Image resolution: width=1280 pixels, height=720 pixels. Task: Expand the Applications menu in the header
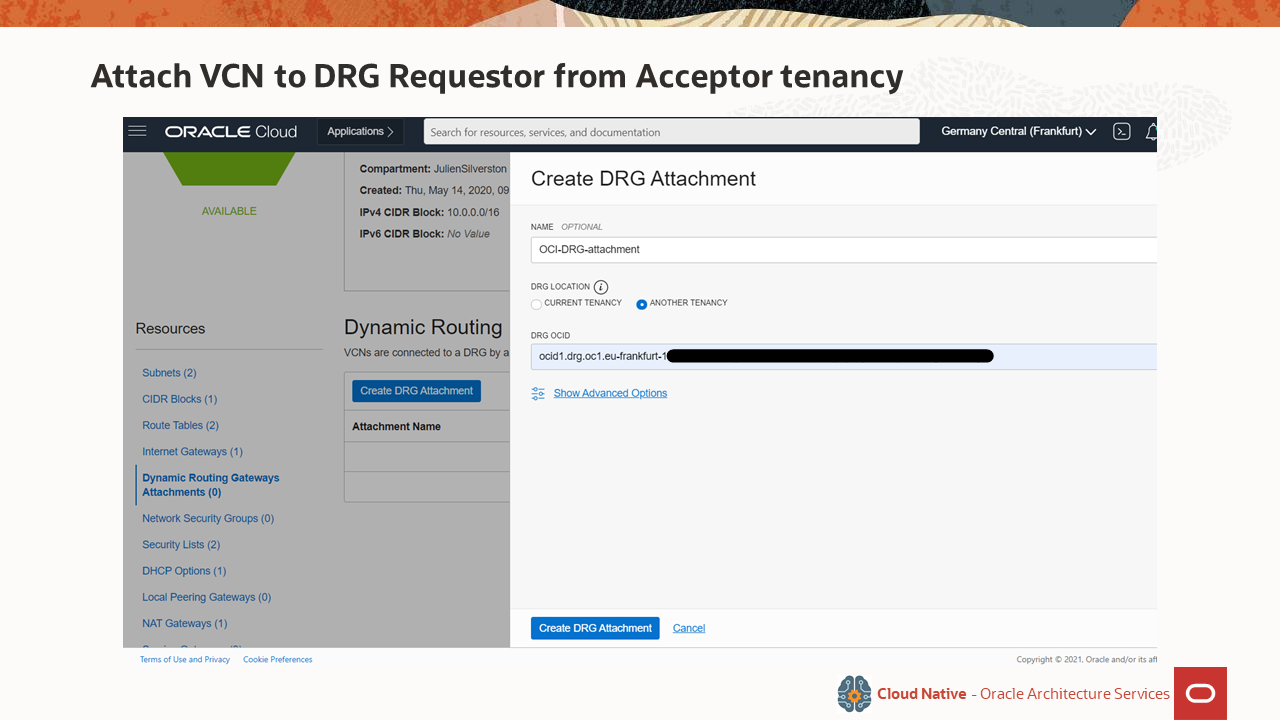361,132
